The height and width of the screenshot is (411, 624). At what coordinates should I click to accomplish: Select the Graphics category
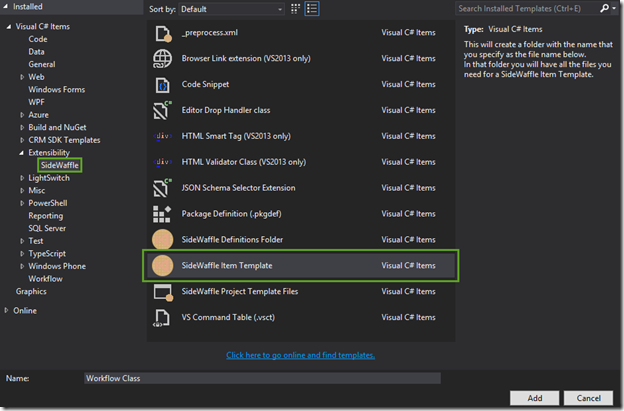tap(31, 292)
